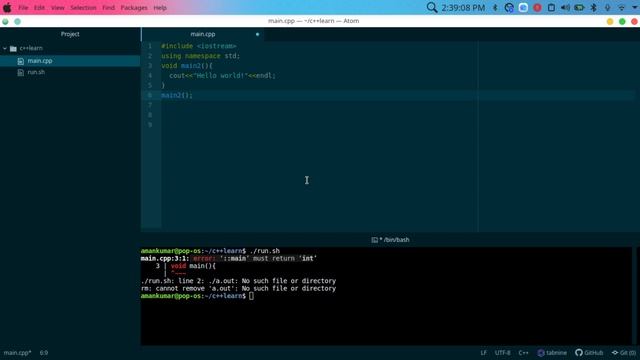Click the main.cpp file icon in tree
Image resolution: width=640 pixels, height=360 pixels.
coord(21,61)
